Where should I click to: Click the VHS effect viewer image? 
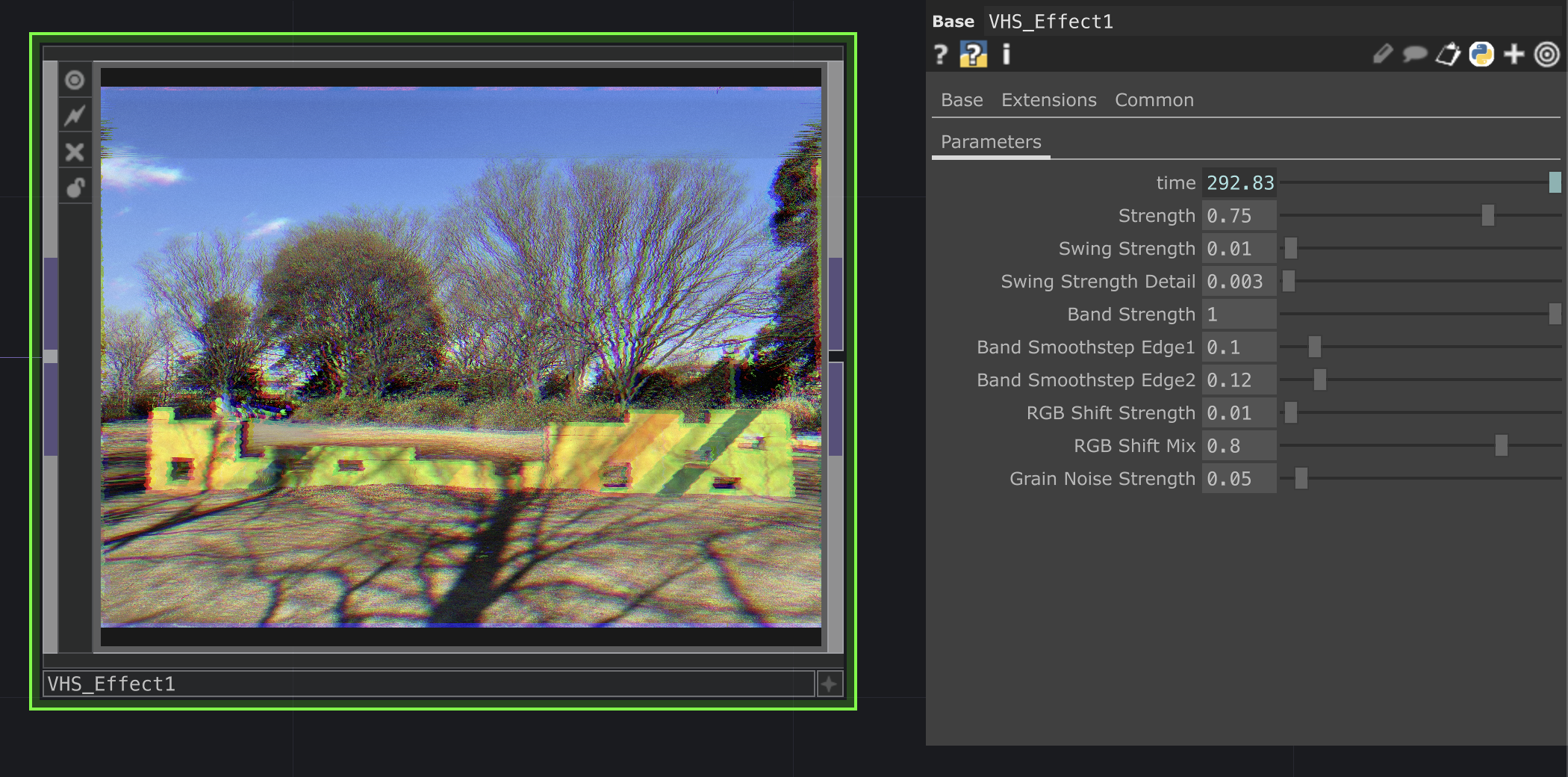click(461, 356)
